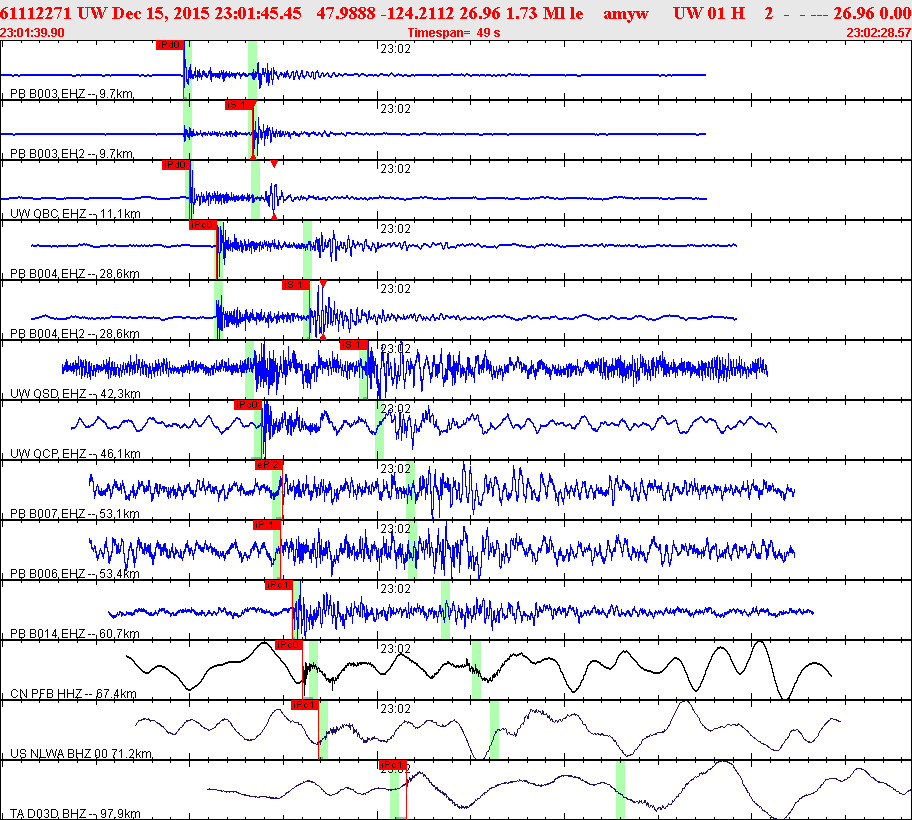This screenshot has width=912, height=820.
Task: Click the PB B004 EHZ 28.6km station label
Action: pyautogui.click(x=75, y=273)
